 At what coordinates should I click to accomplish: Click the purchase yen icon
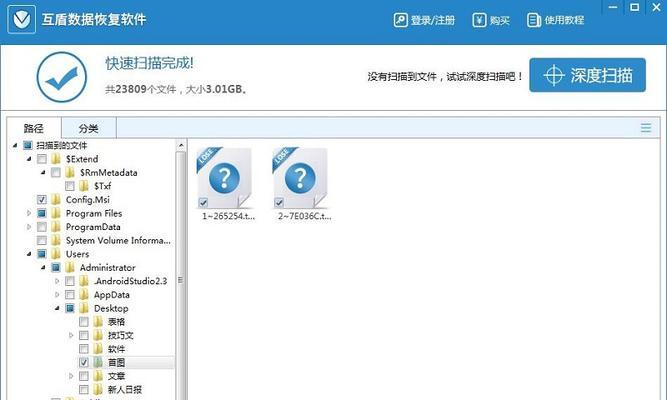479,20
